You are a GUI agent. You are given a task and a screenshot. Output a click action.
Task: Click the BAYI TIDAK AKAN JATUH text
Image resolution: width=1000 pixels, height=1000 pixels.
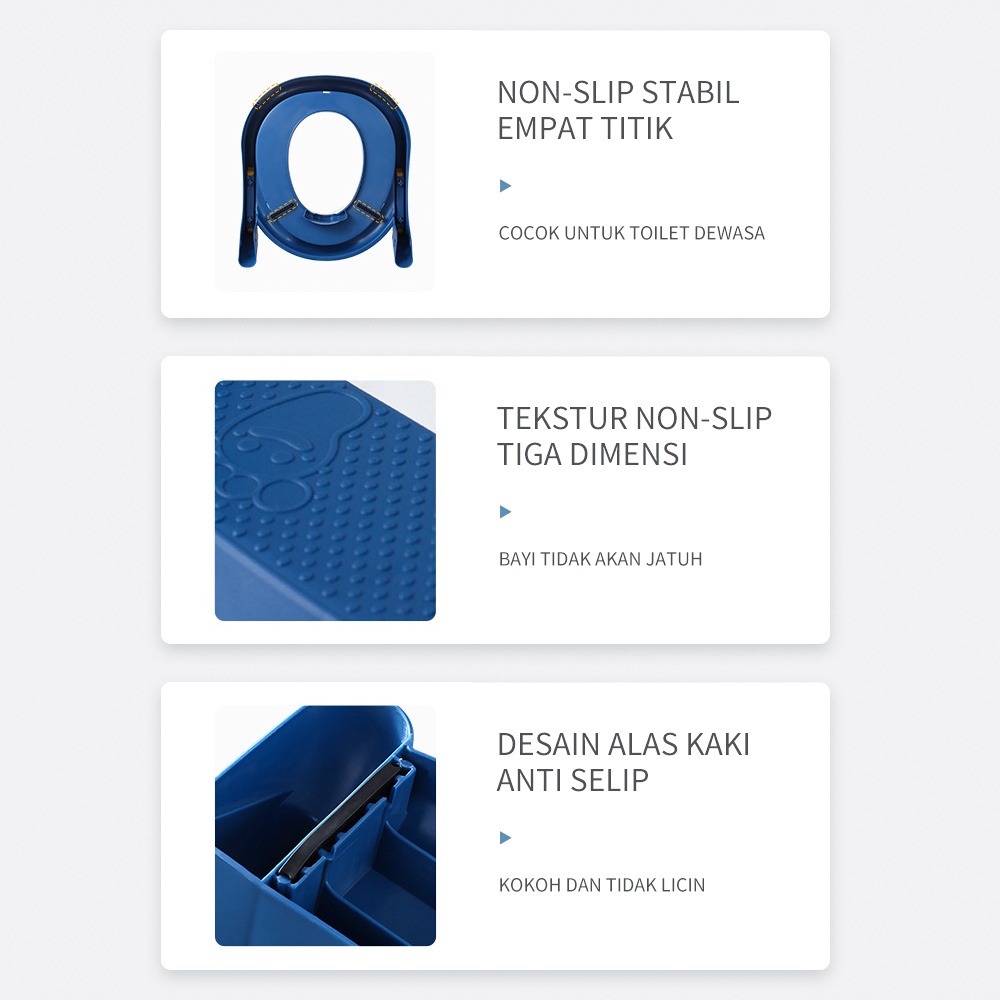tap(600, 559)
